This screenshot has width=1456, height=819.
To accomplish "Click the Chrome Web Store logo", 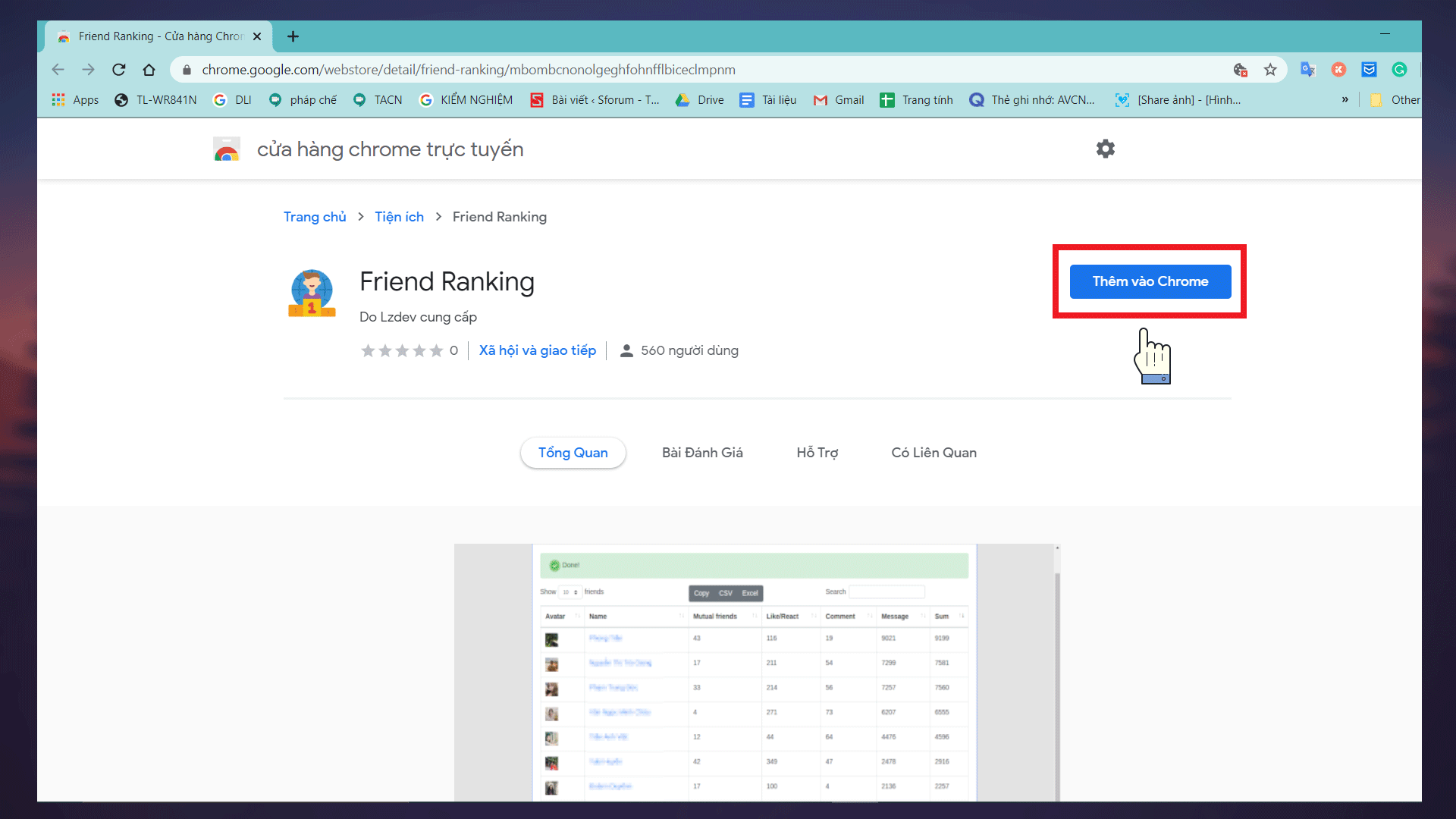I will point(227,149).
